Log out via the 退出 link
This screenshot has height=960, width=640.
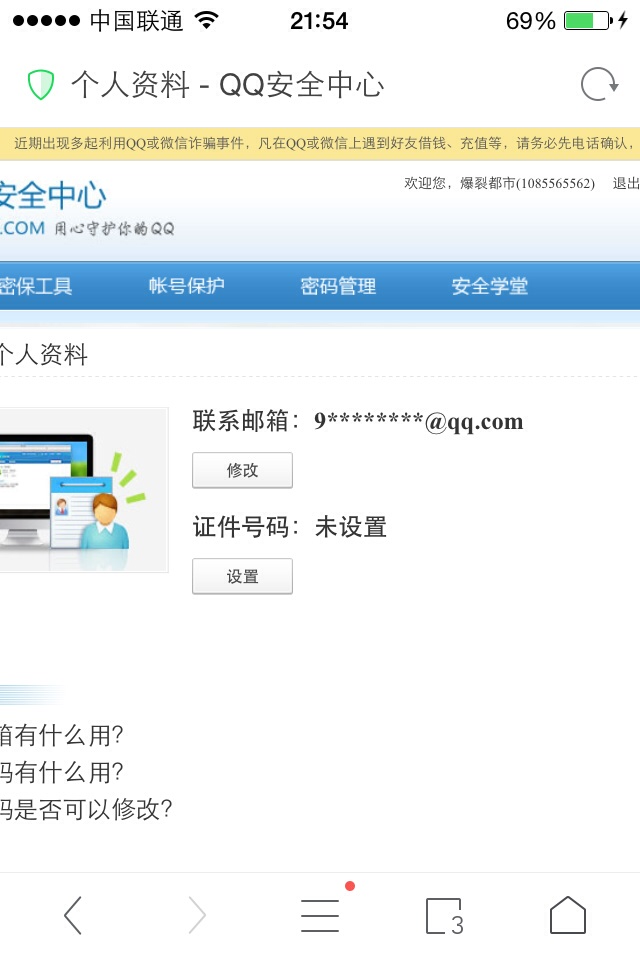click(626, 183)
